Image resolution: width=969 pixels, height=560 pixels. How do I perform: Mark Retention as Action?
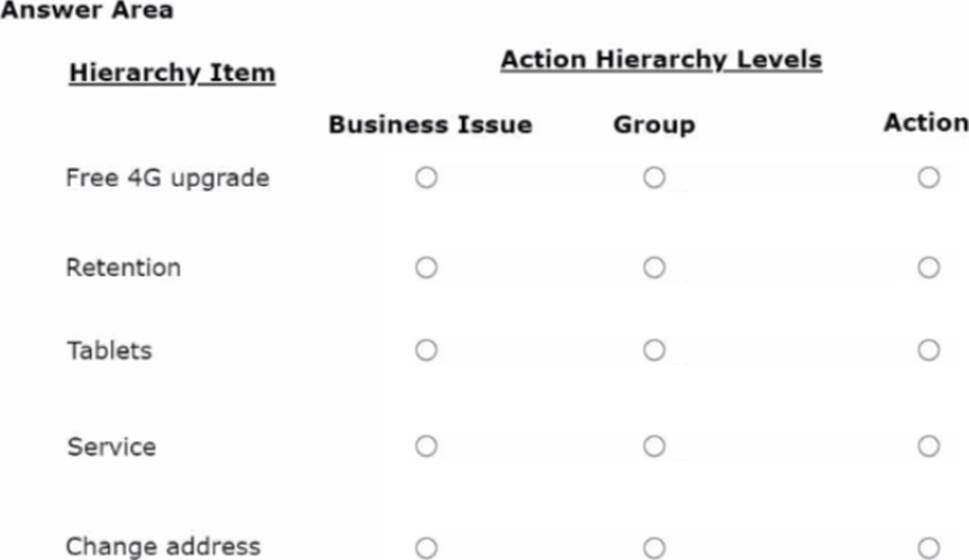pyautogui.click(x=928, y=268)
